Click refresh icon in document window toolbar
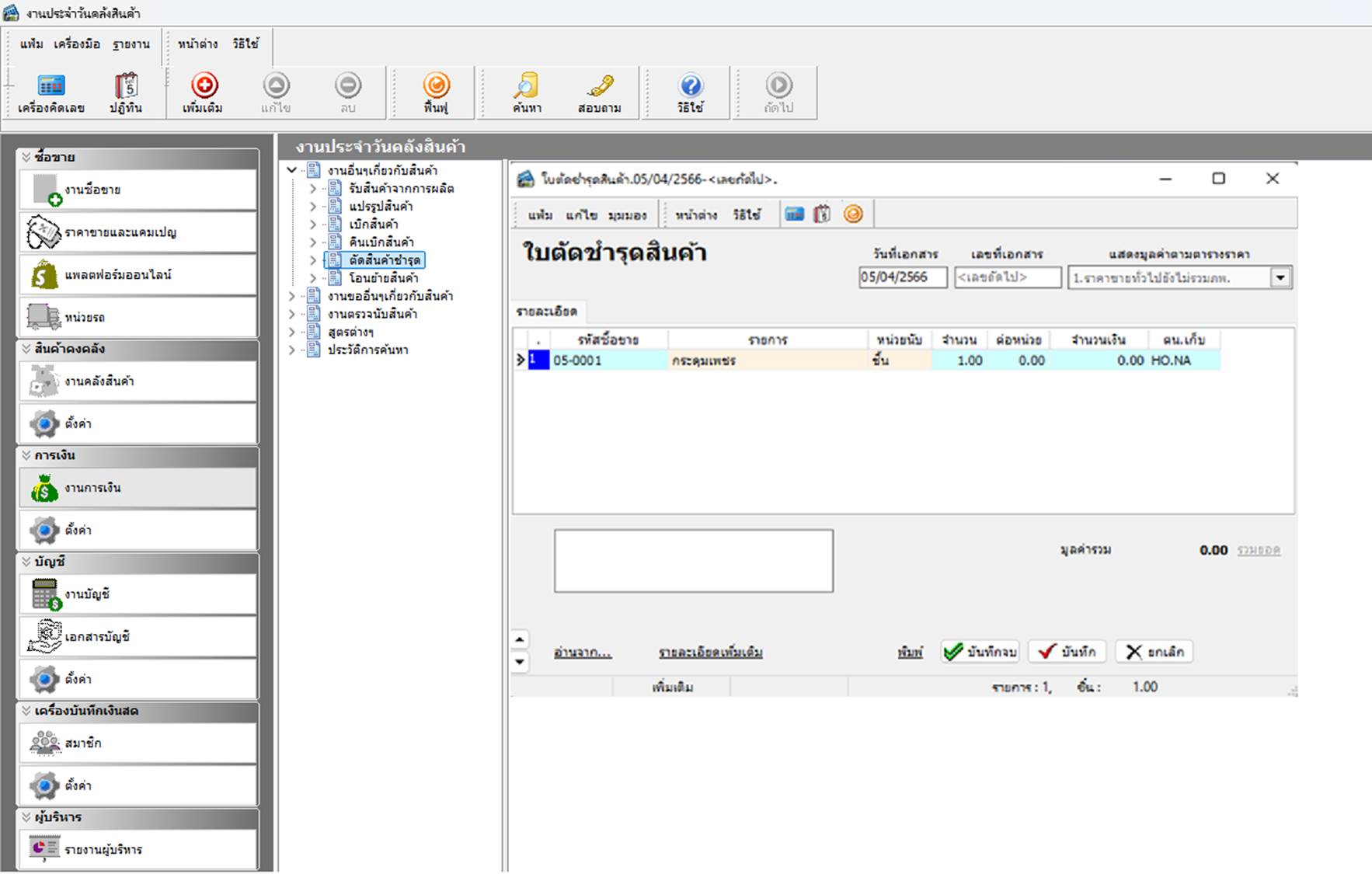Image resolution: width=1372 pixels, height=874 pixels. pyautogui.click(x=853, y=214)
